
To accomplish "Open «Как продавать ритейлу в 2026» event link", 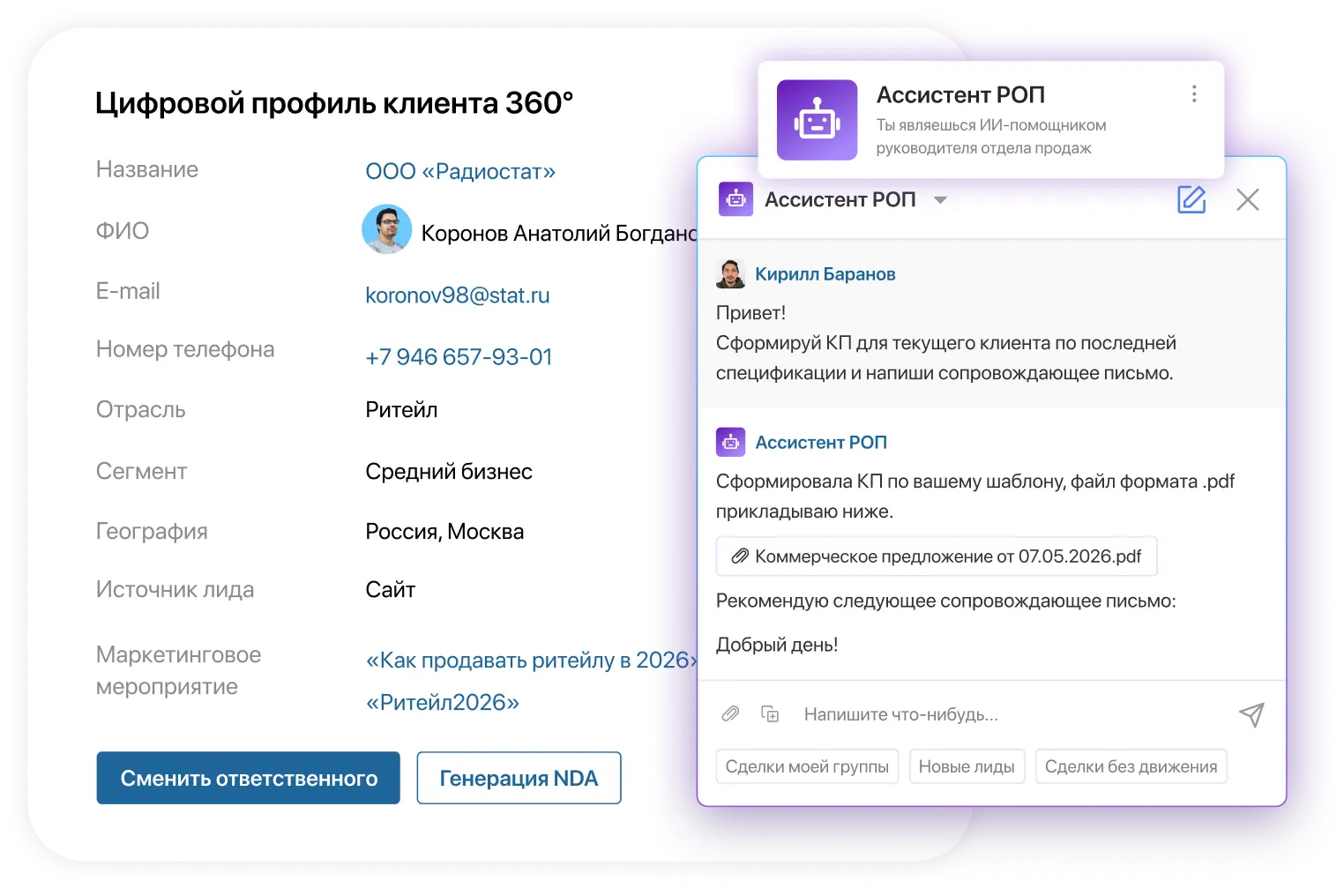I will [x=531, y=660].
